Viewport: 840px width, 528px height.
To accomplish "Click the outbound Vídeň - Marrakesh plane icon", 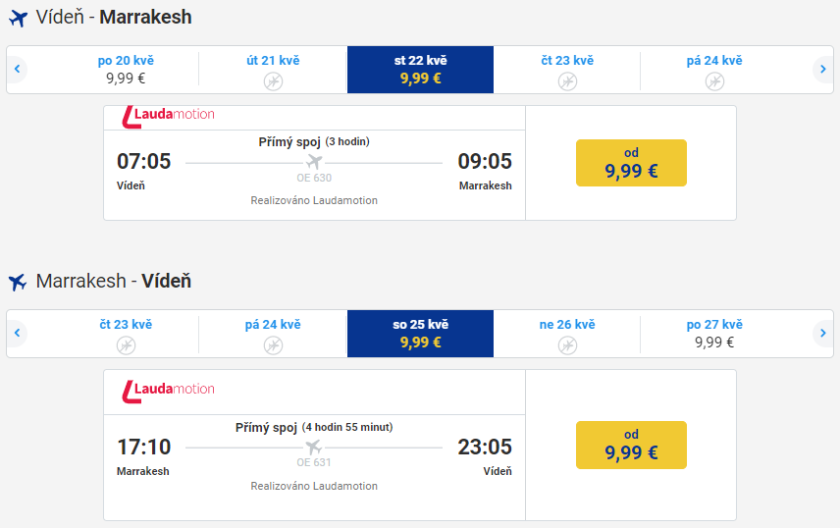I will [17, 18].
